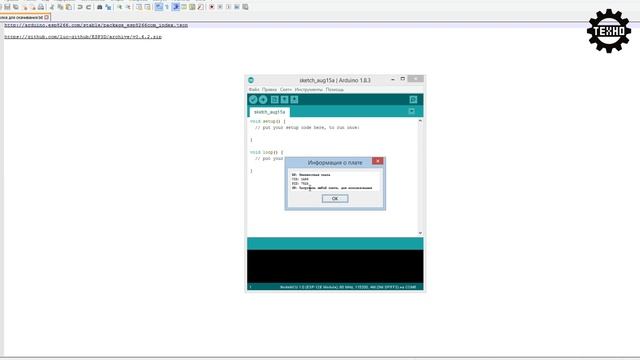Click the Redo arrow toolbar icon
This screenshot has height=360, width=640.
click(x=89, y=7)
